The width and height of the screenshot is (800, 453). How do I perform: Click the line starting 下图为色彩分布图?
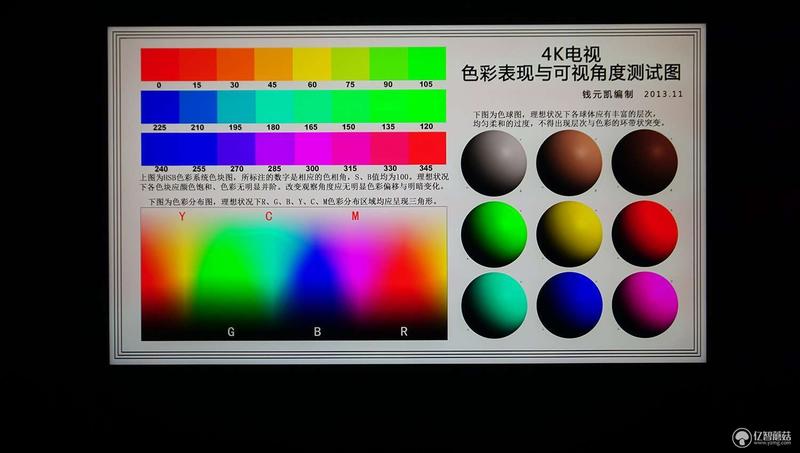point(293,202)
